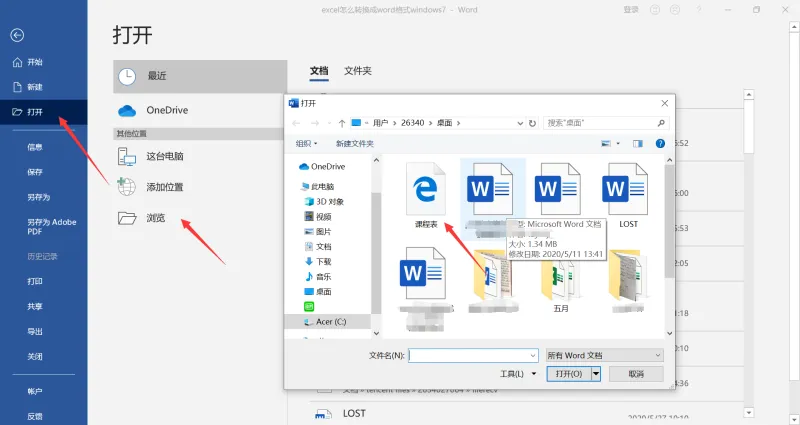Click the up-folder arrow in the dialog
The height and width of the screenshot is (425, 800).
pos(342,123)
